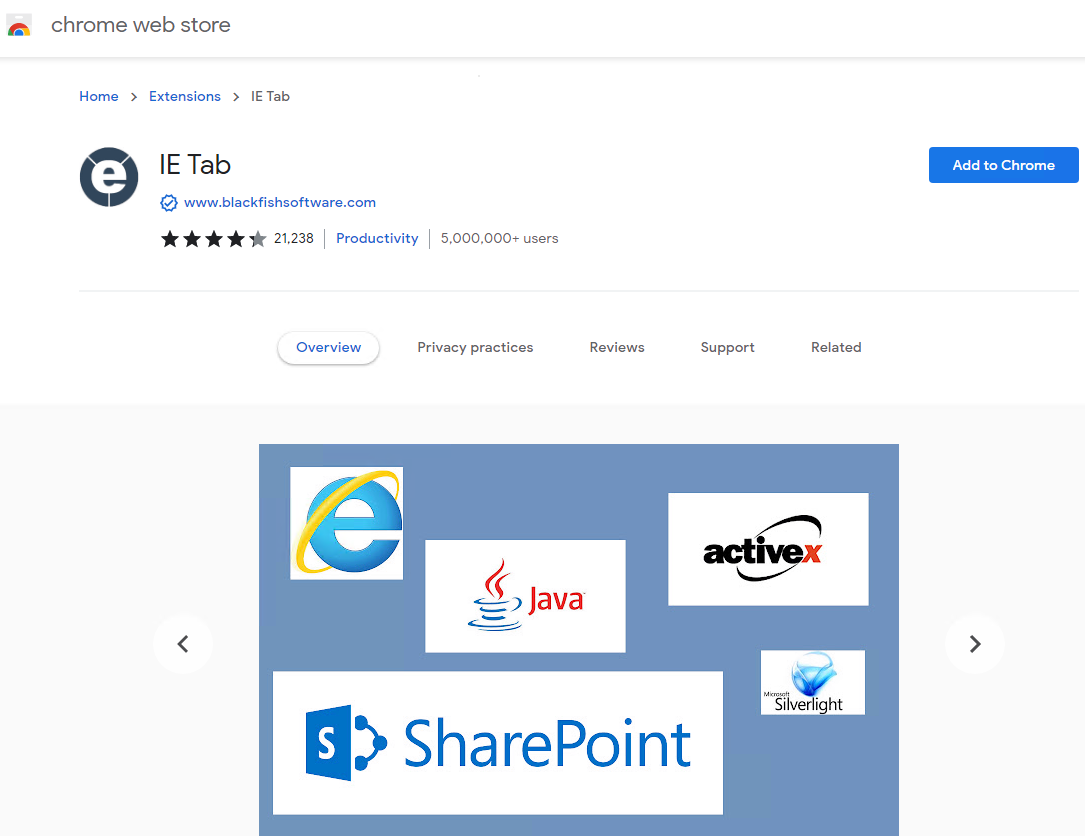Click the Java logo in the preview image

click(x=525, y=596)
